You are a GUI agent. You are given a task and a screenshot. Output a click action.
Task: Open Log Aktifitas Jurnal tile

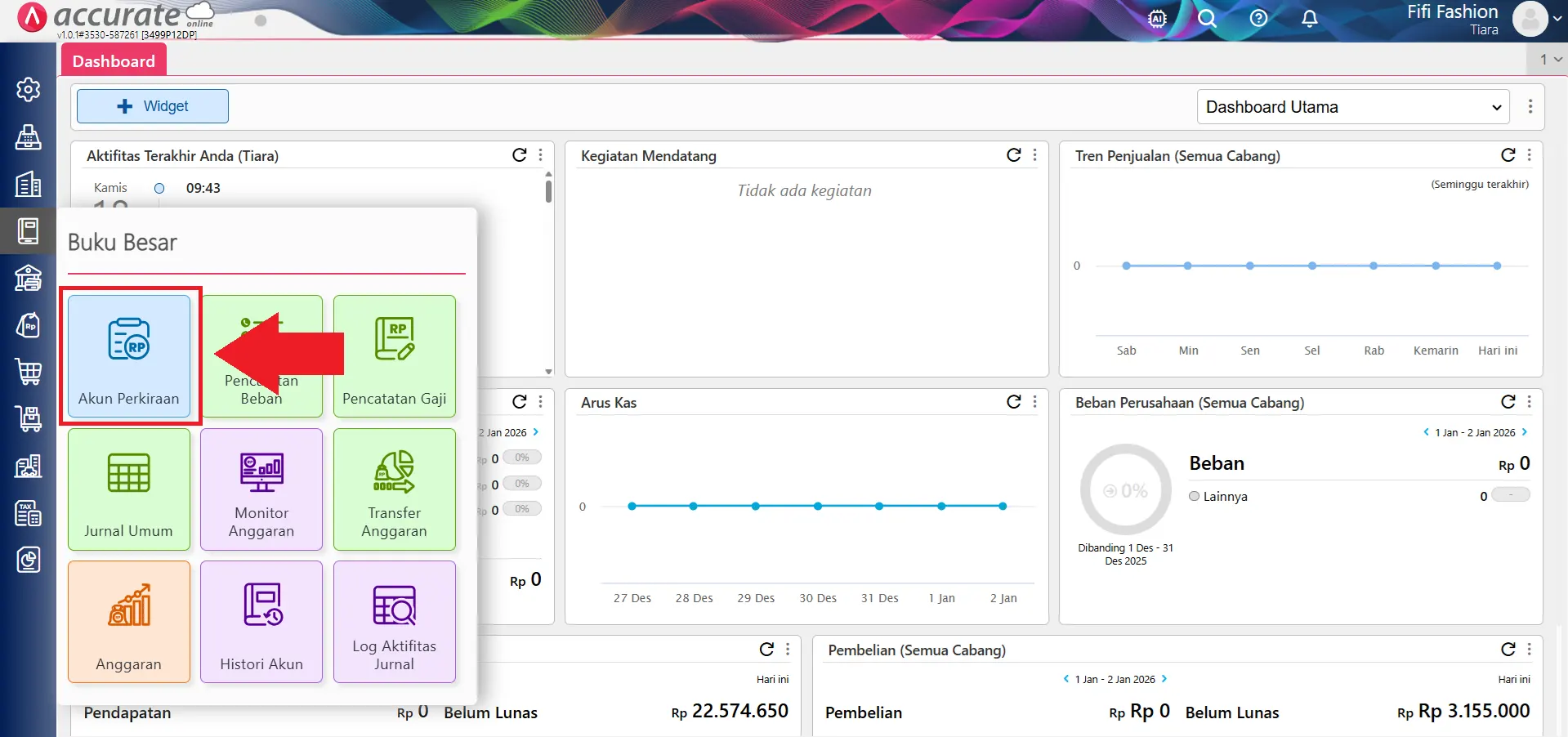(x=394, y=622)
